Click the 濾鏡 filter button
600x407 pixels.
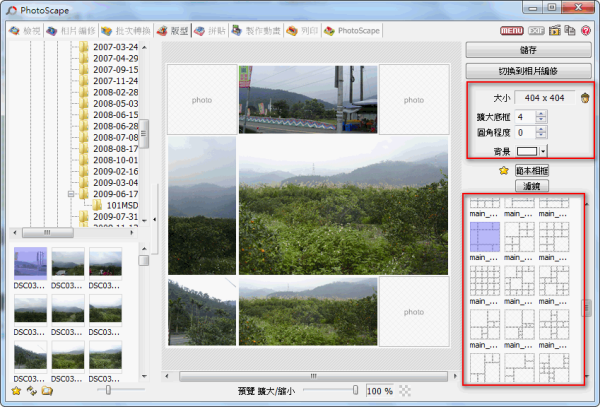pyautogui.click(x=532, y=186)
